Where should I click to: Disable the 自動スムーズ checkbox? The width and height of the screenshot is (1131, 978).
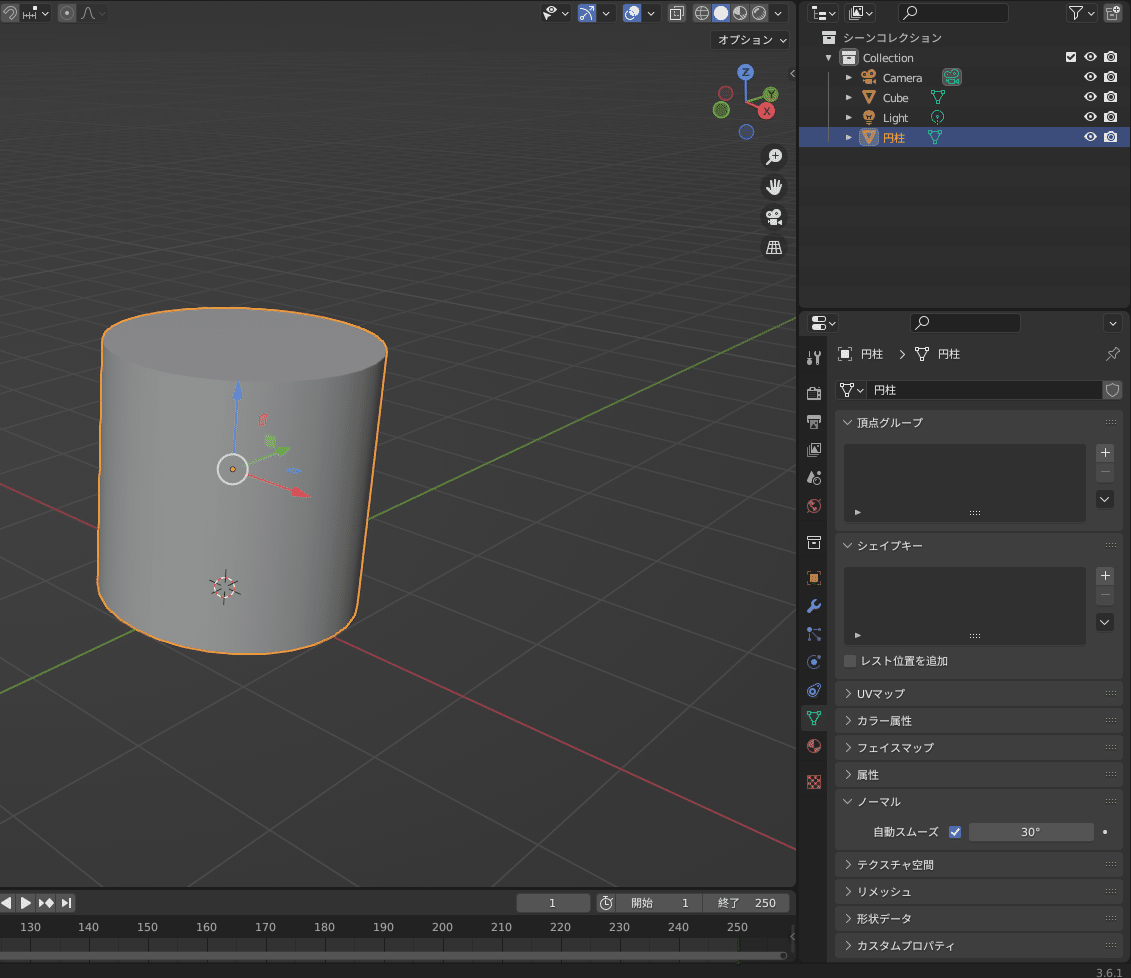[x=955, y=832]
